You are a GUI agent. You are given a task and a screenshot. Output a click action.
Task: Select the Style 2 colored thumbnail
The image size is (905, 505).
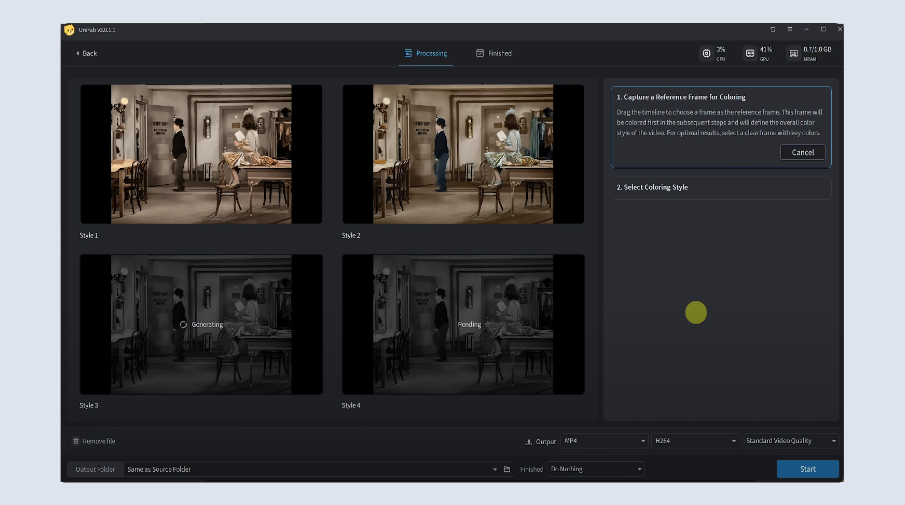point(463,154)
